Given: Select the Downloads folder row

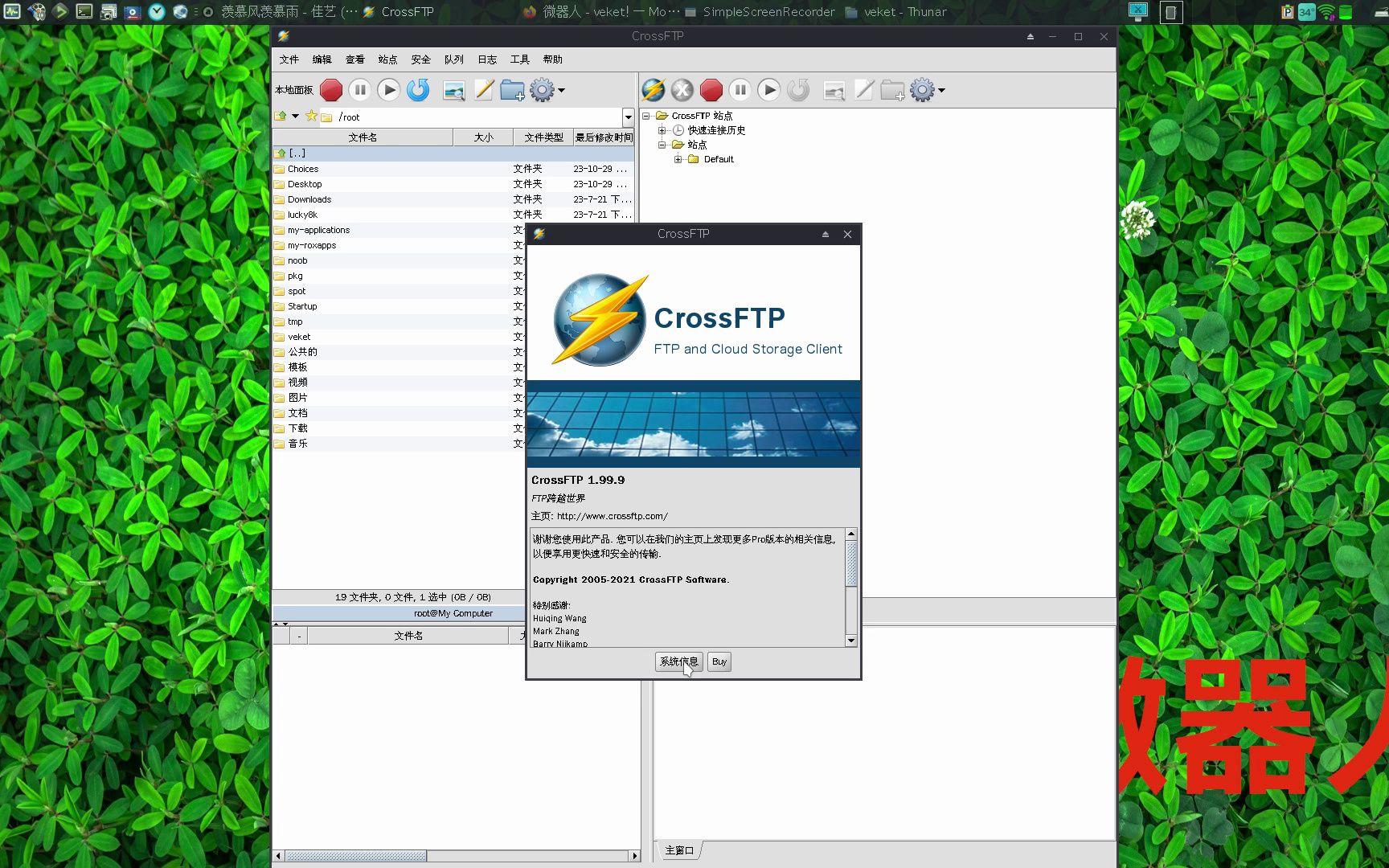Looking at the screenshot, I should [453, 199].
